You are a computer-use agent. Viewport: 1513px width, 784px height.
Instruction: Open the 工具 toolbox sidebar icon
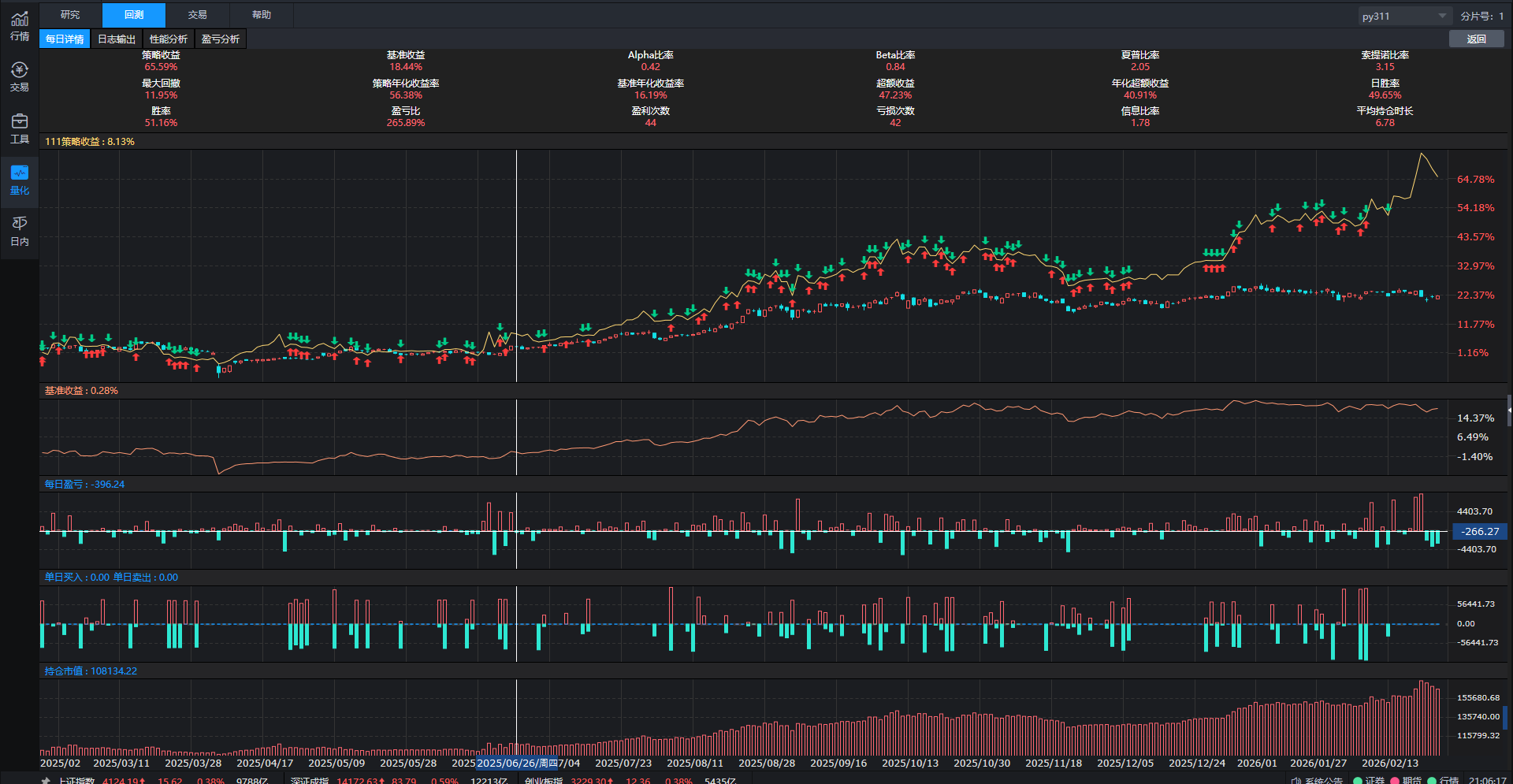point(20,128)
